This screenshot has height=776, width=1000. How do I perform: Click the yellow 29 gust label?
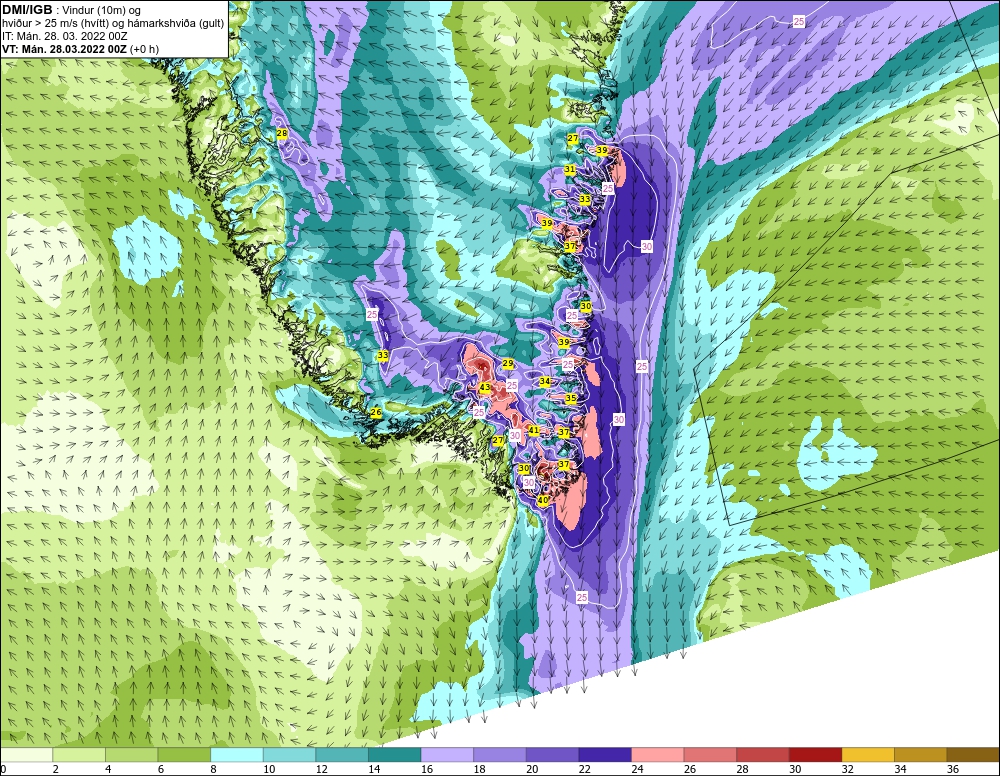tap(508, 363)
